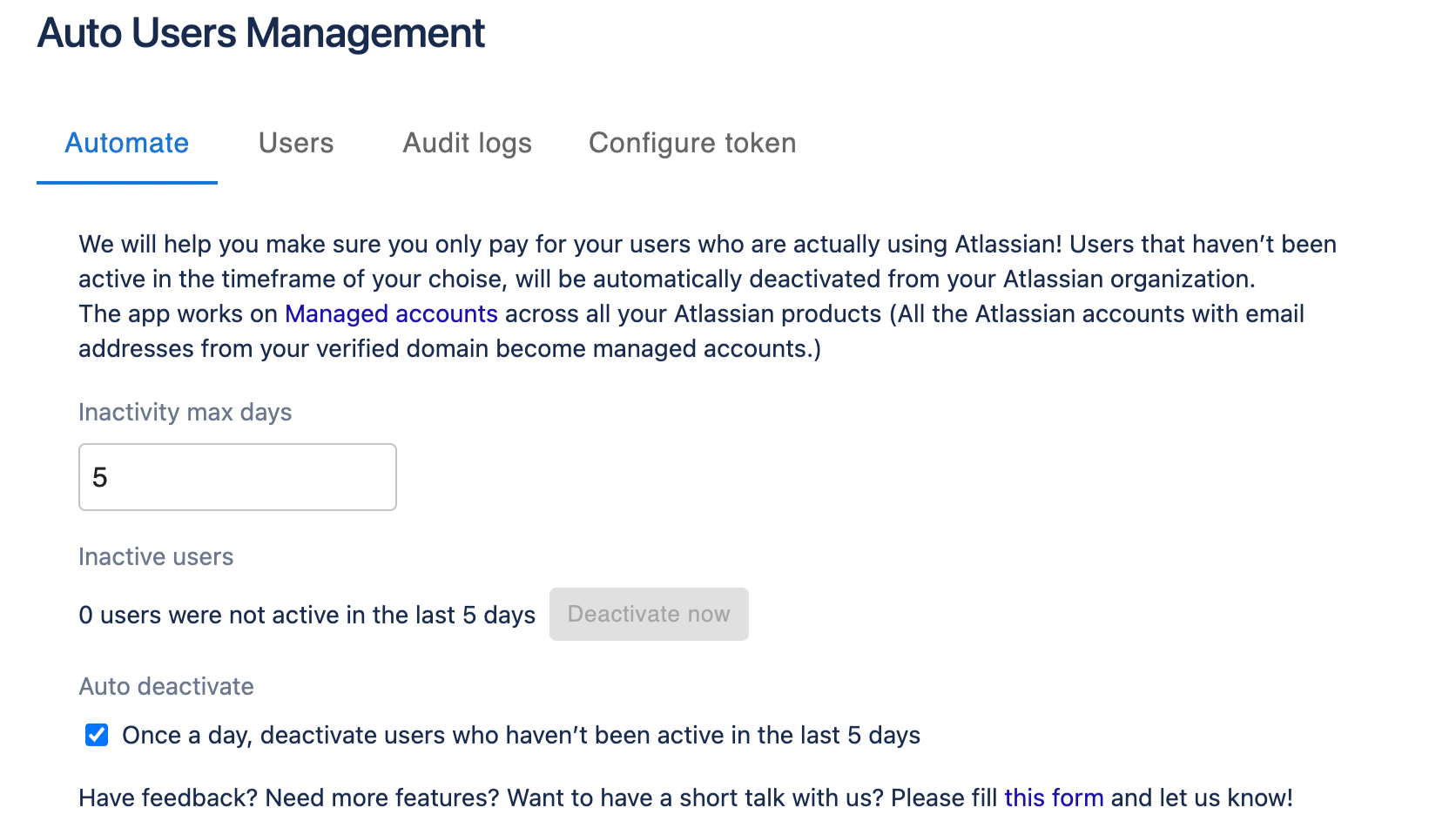
Task: Click the grayed-out Deactivate now control
Action: click(649, 614)
